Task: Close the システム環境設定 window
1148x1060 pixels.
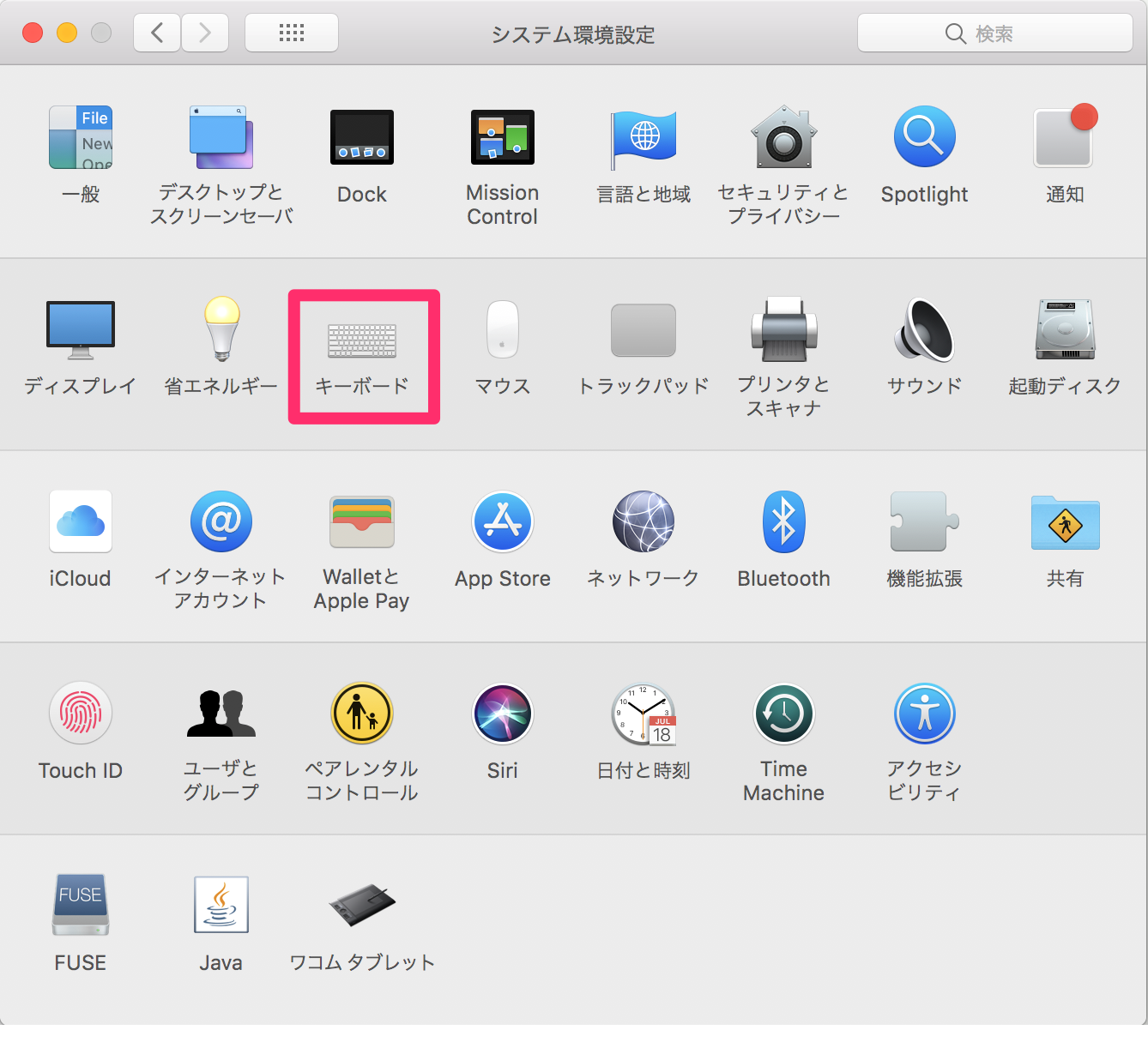Action: (33, 33)
